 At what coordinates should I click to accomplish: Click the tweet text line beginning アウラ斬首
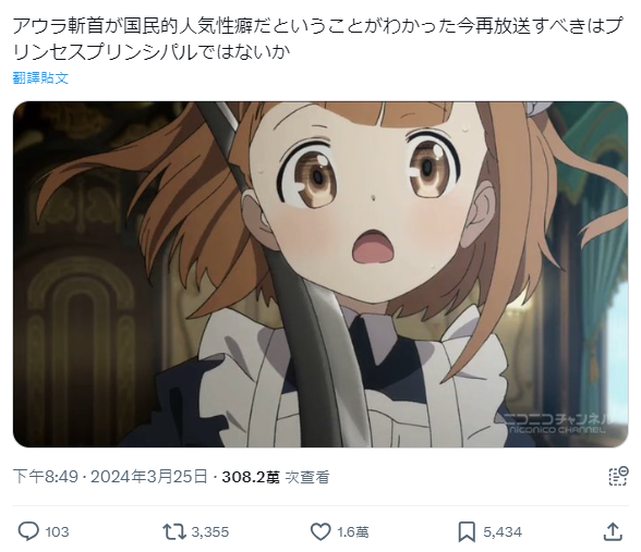pyautogui.click(x=318, y=27)
